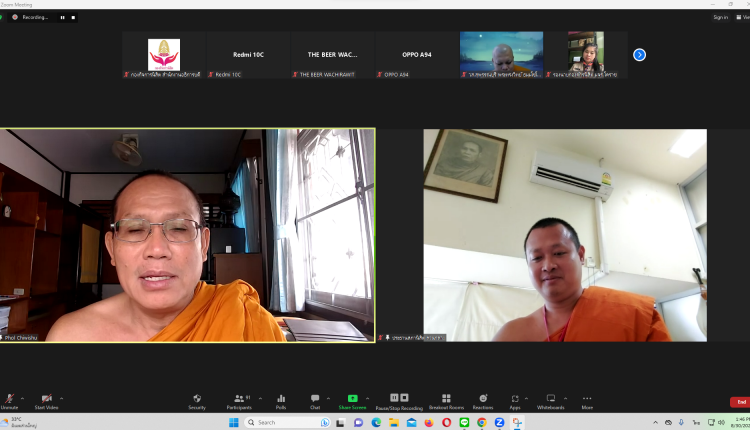Viewport: 750px width, 430px height.
Task: Open Whiteboards from the toolbar
Action: click(x=550, y=400)
